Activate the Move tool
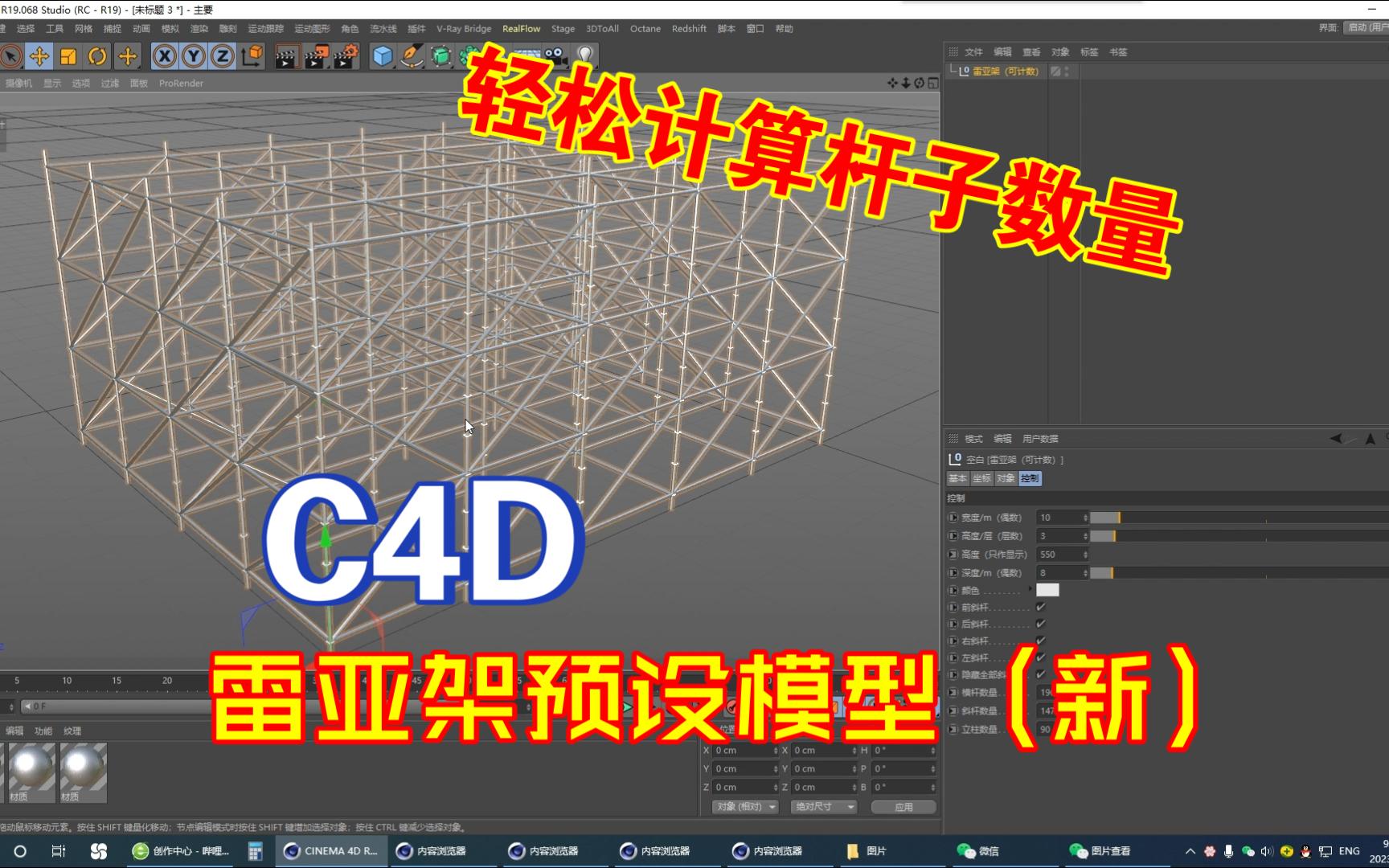Viewport: 1389px width, 868px height. 39,56
